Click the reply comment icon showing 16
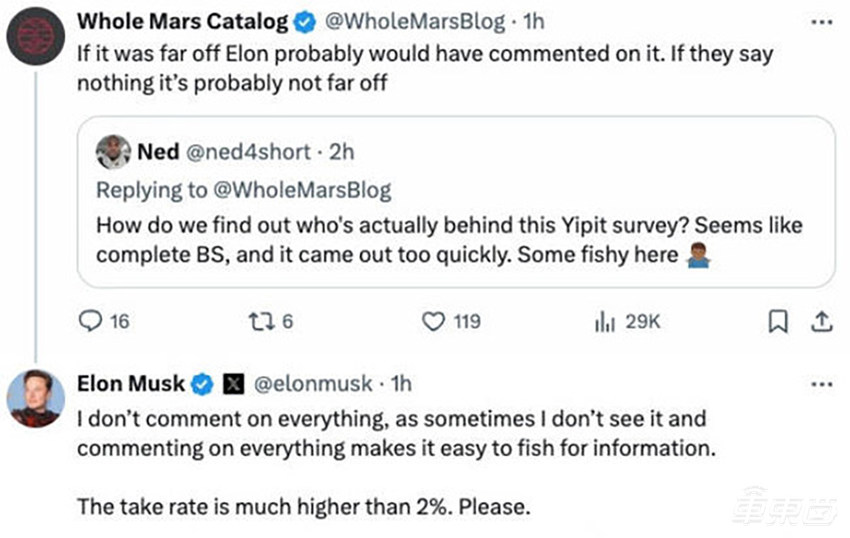The height and width of the screenshot is (538, 850). [91, 321]
